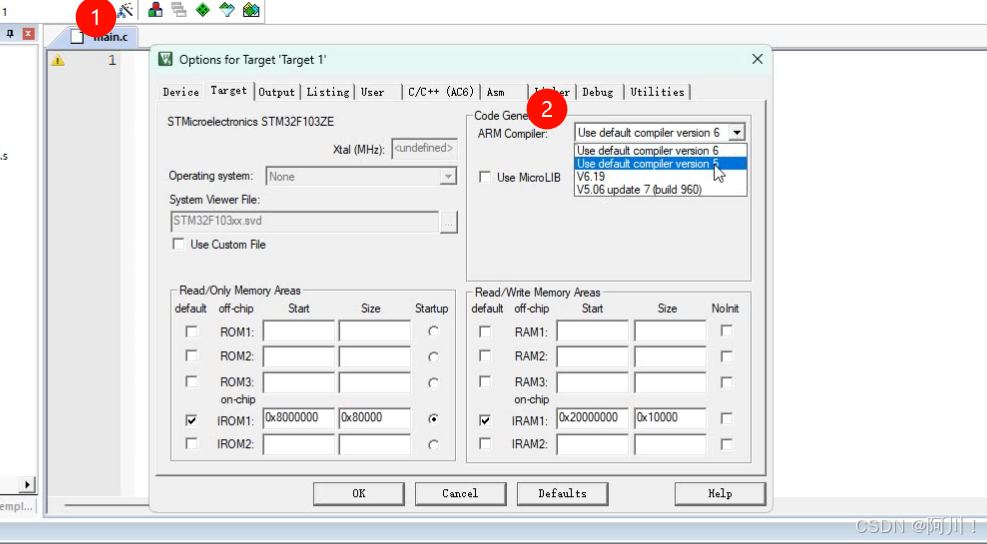The height and width of the screenshot is (544, 987).
Task: Switch to the Asm tab
Action: [x=504, y=92]
